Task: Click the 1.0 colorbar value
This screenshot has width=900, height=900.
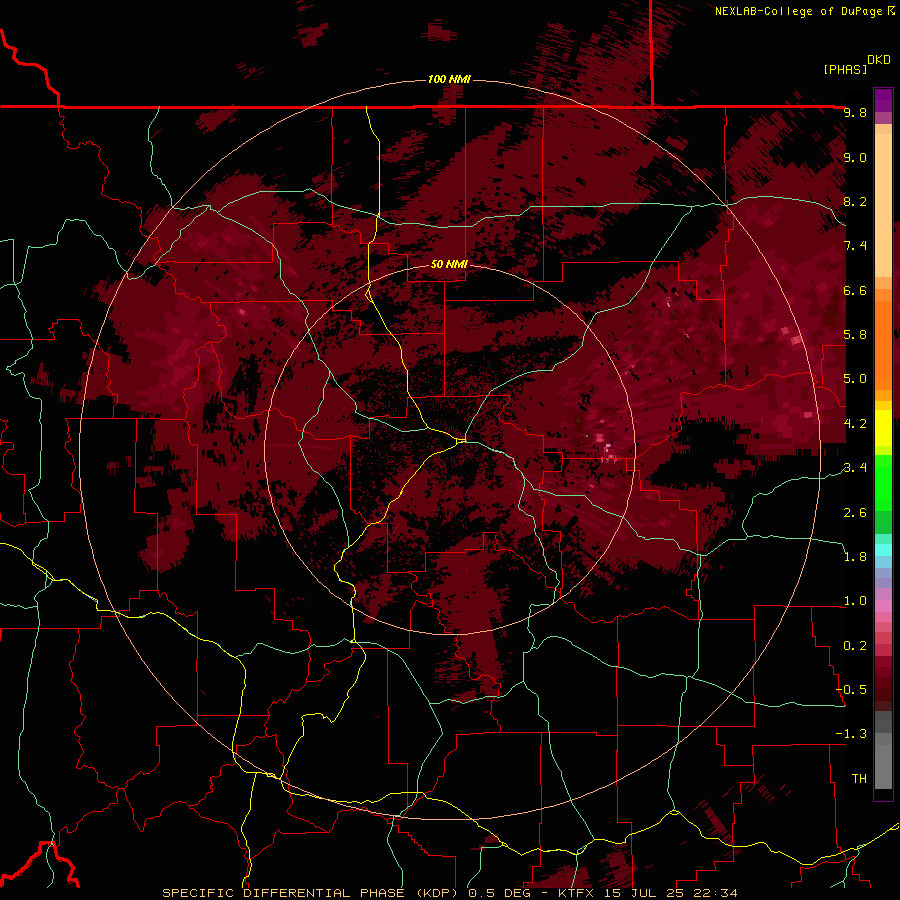Action: (855, 601)
